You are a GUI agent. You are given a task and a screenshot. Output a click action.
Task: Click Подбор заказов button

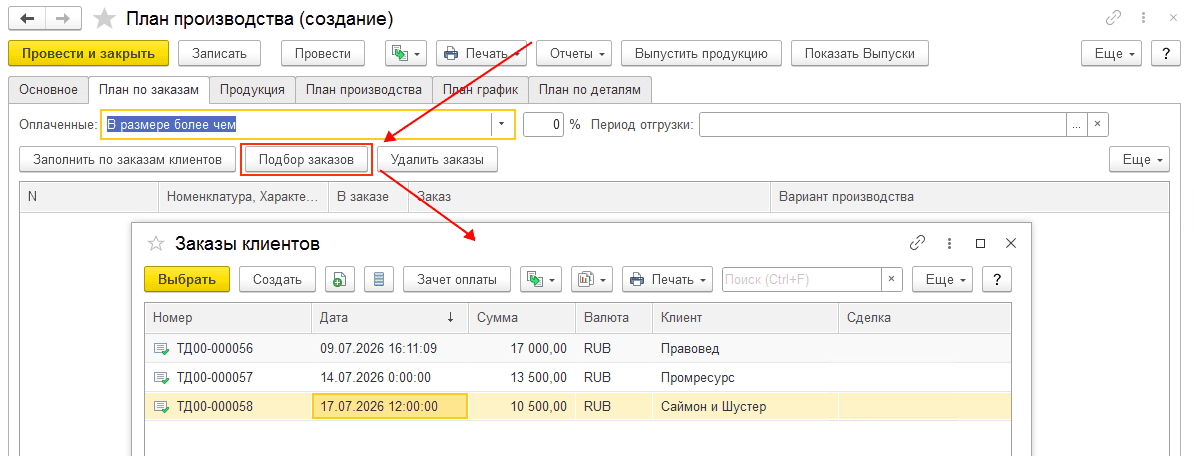(306, 160)
